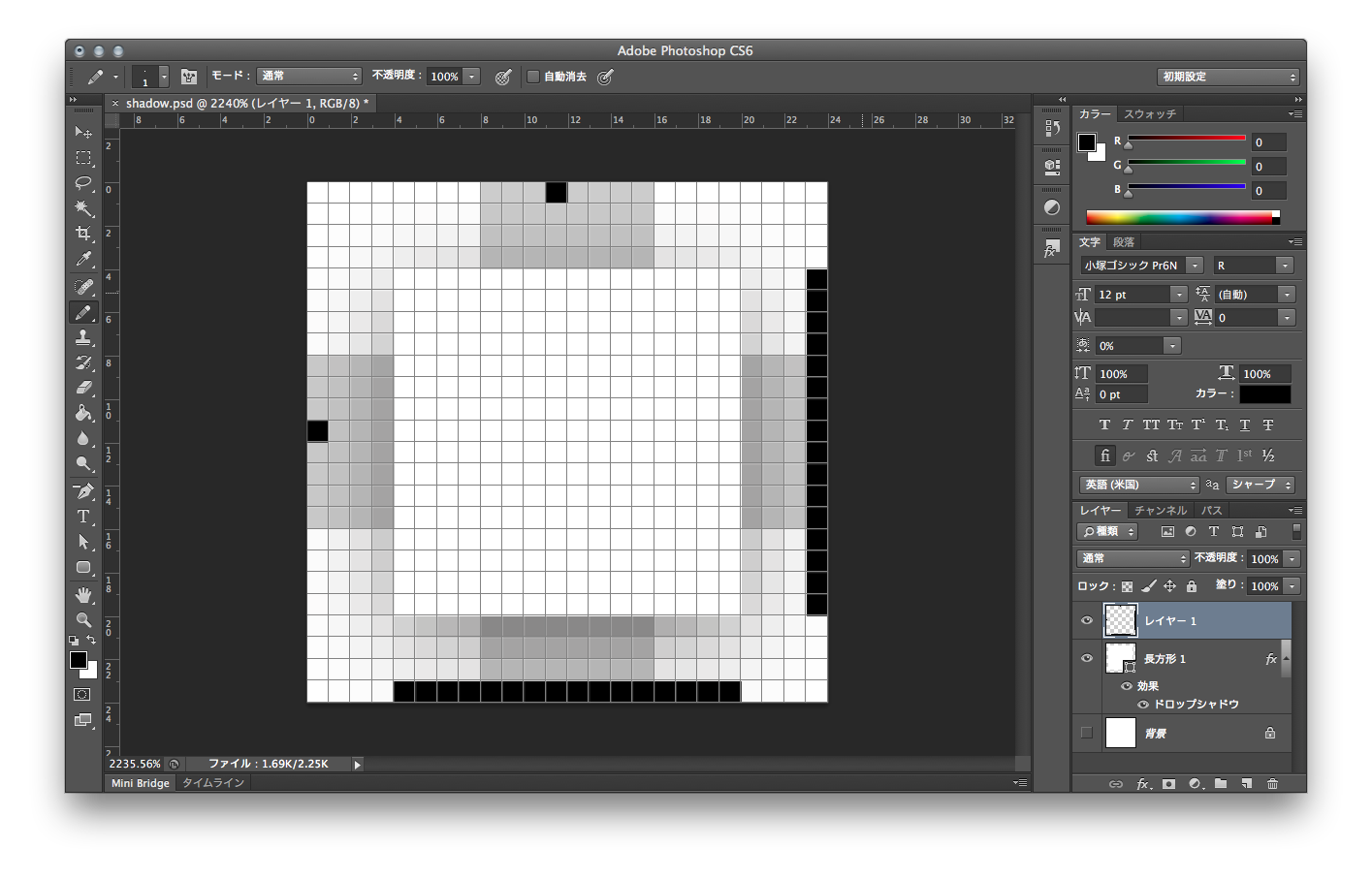Open the Mini Bridge tab
This screenshot has height=879, width=1372.
[141, 783]
